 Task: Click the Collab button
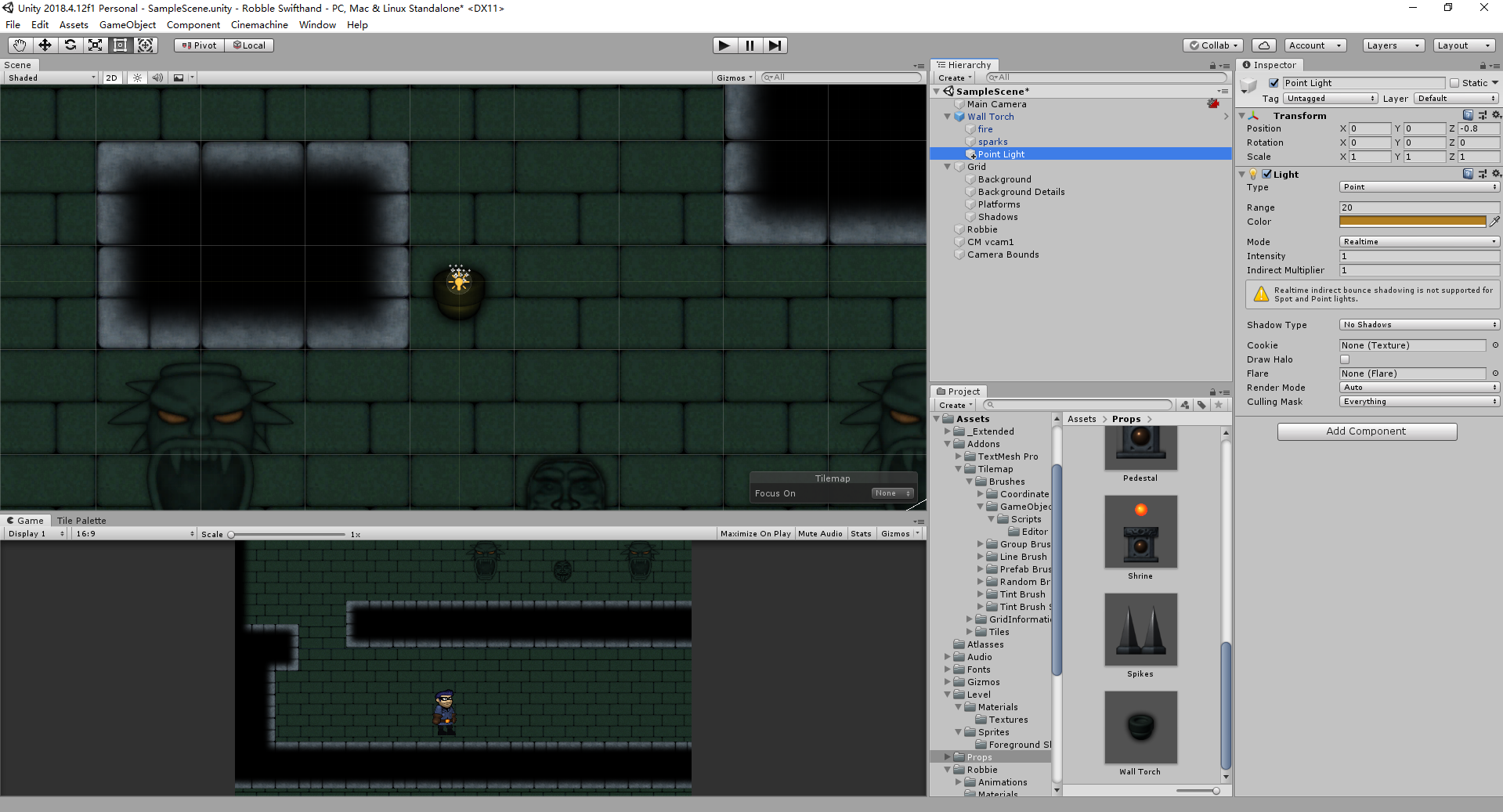pos(1213,45)
